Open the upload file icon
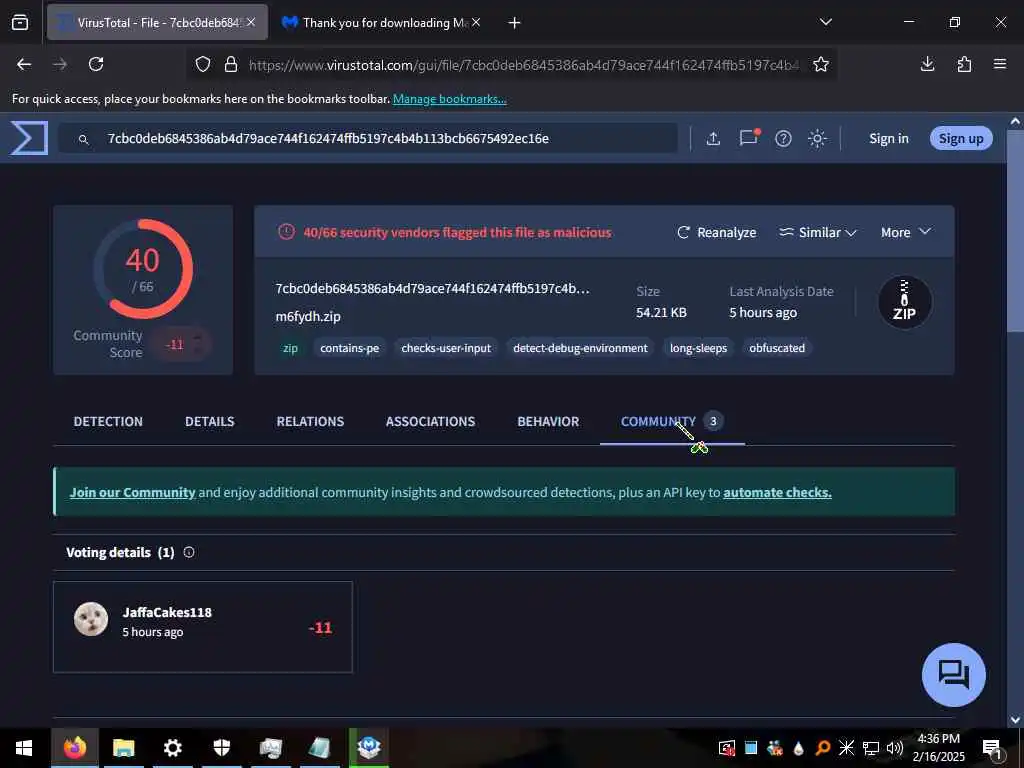Screen dimensions: 1024x768 click(713, 138)
